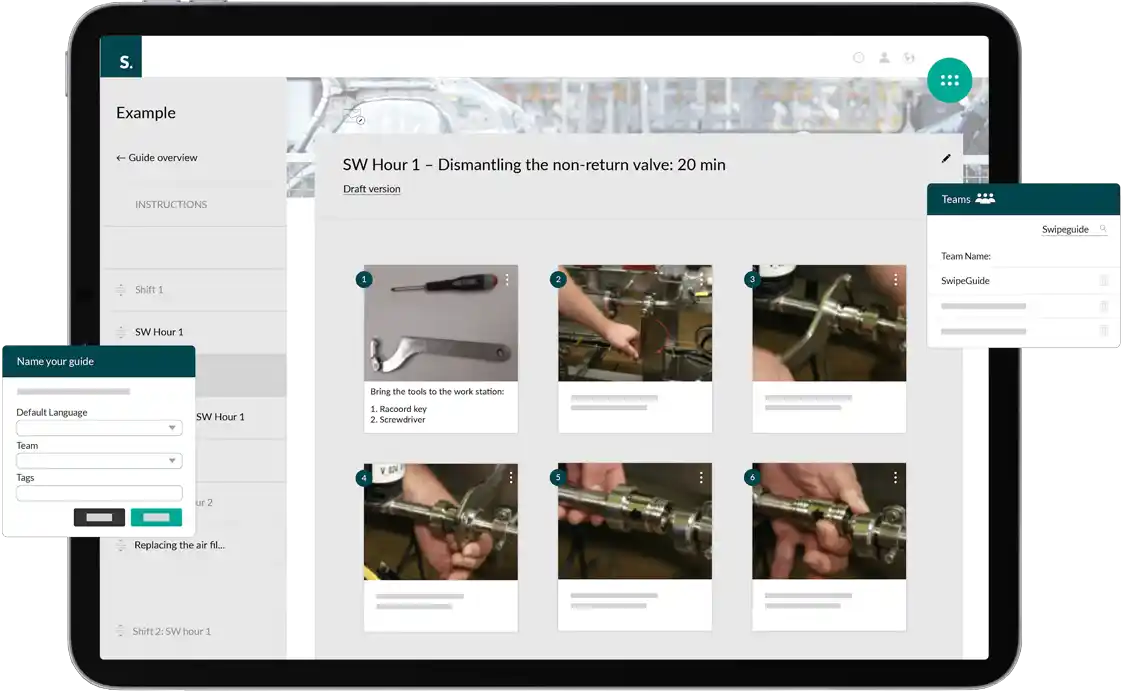Viewport: 1123px width, 691px height.
Task: Go back to Guide overview
Action: (157, 158)
